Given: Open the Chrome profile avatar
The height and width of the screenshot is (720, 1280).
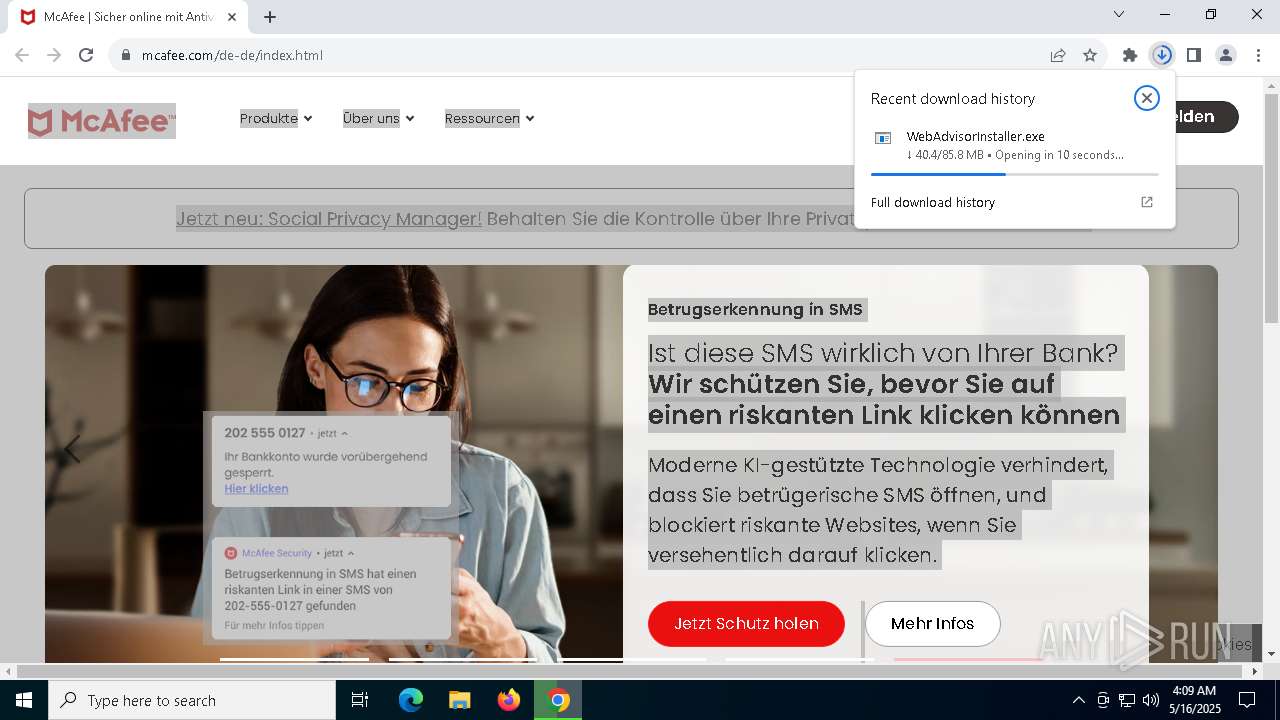Looking at the screenshot, I should tap(1226, 55).
